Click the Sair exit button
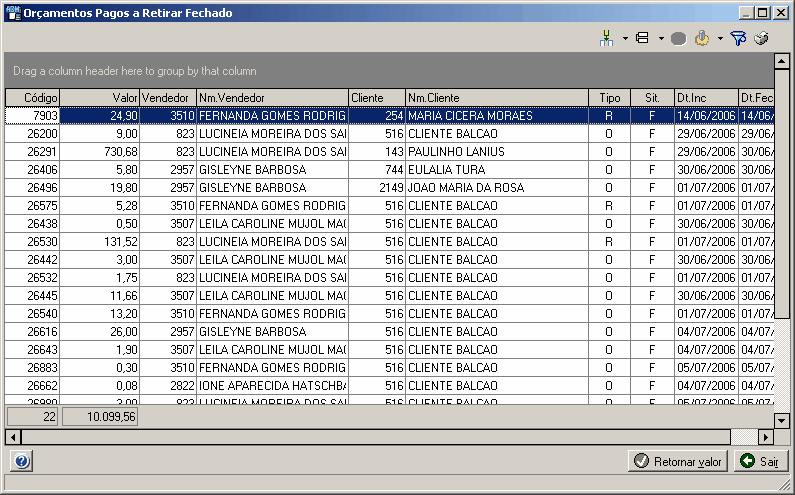 tap(760, 461)
